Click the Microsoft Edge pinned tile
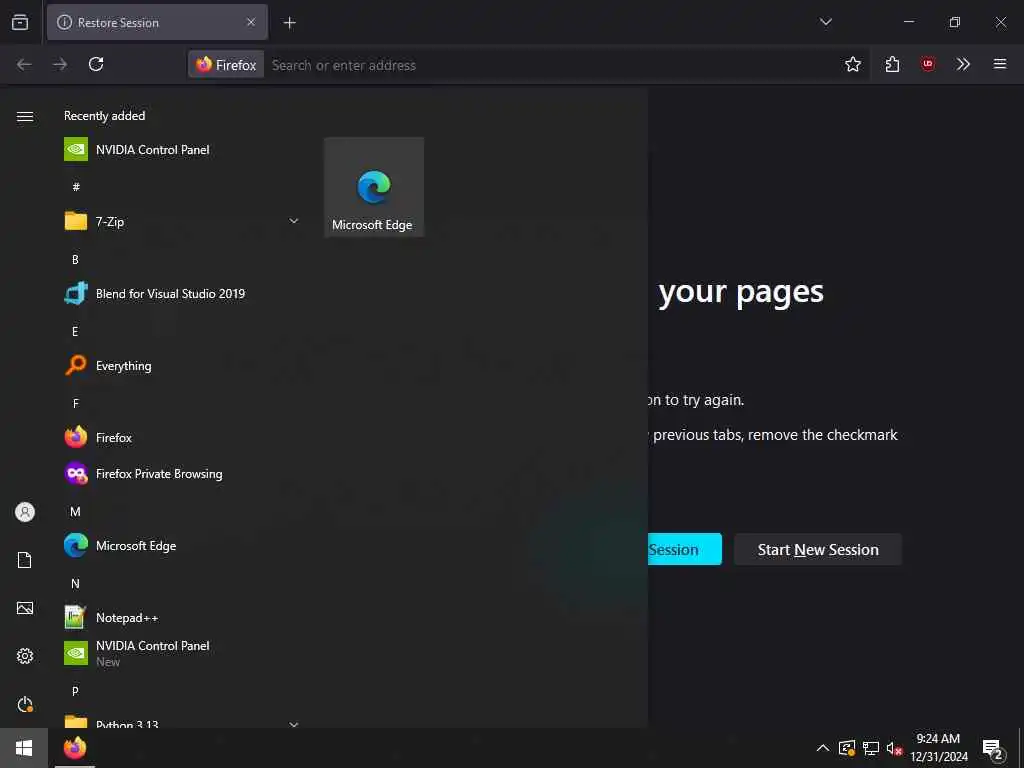Viewport: 1024px width, 768px height. tap(374, 187)
